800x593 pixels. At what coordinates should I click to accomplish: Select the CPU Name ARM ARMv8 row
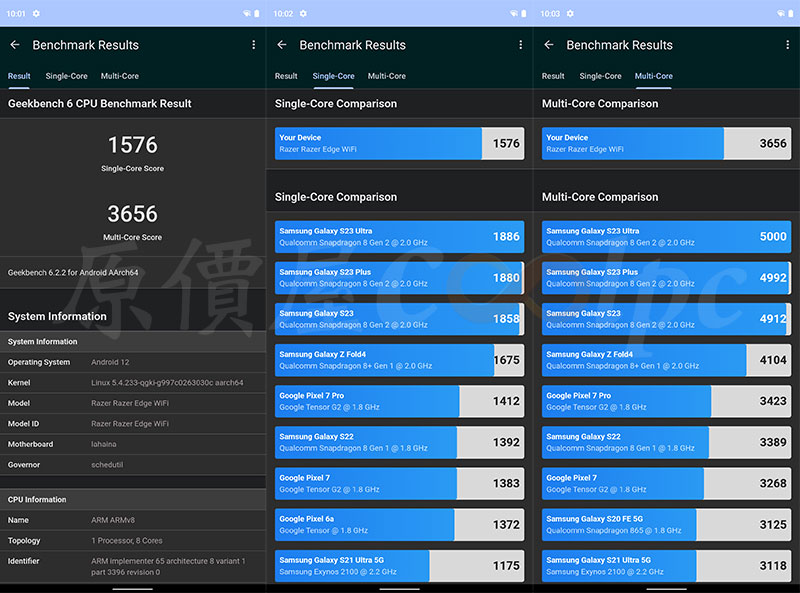[x=133, y=520]
